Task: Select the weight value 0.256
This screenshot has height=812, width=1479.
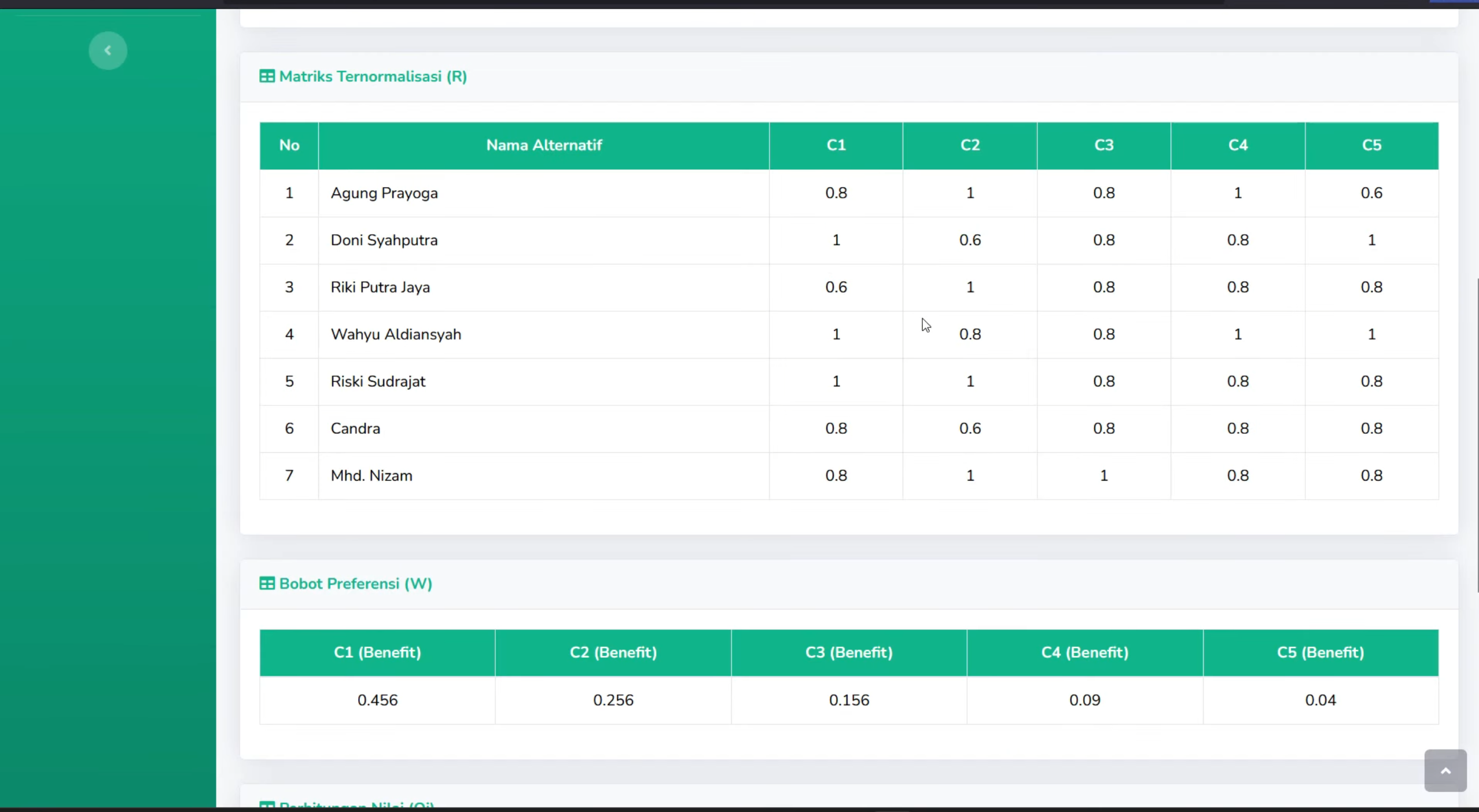Action: point(613,700)
